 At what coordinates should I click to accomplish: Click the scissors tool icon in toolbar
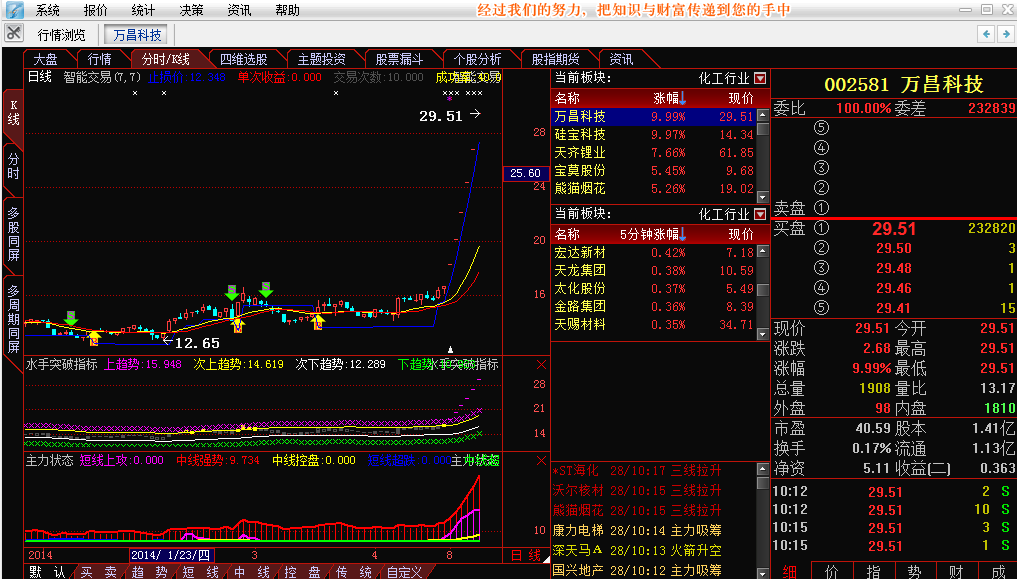pyautogui.click(x=14, y=34)
